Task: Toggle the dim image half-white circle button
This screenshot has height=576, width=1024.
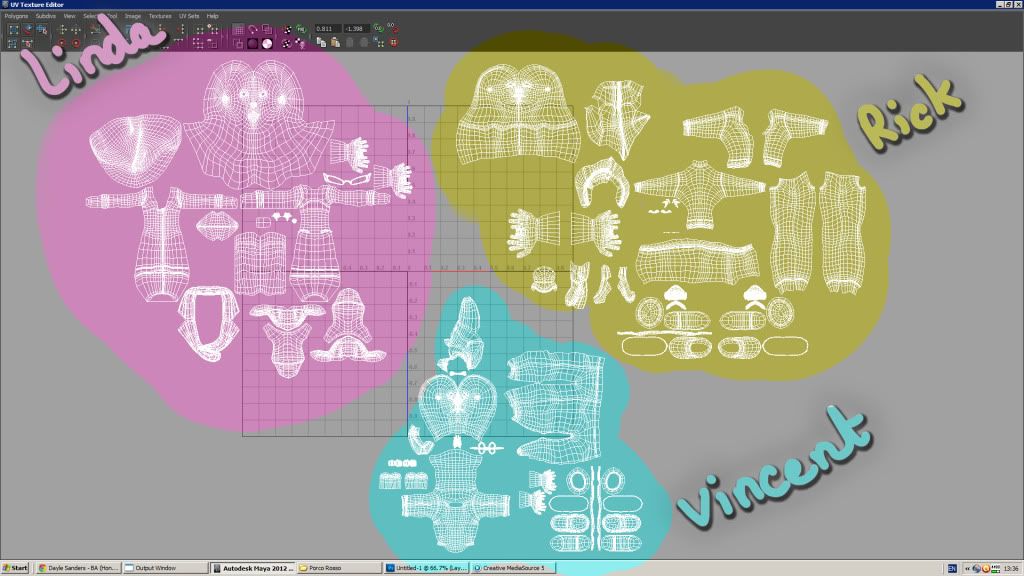Action: pyautogui.click(x=267, y=44)
